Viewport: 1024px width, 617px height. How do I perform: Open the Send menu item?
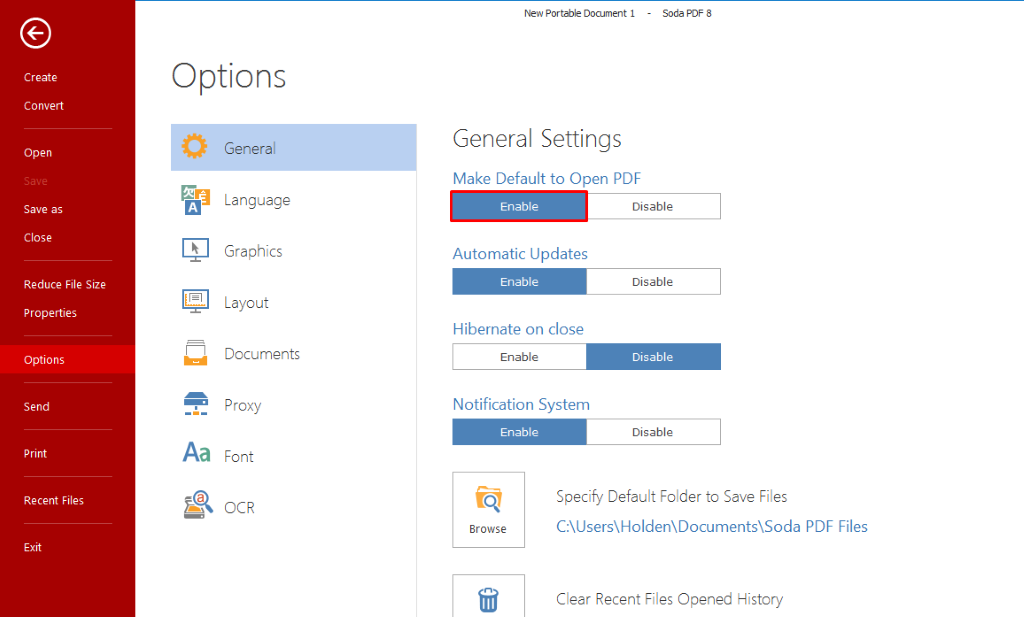coord(37,407)
